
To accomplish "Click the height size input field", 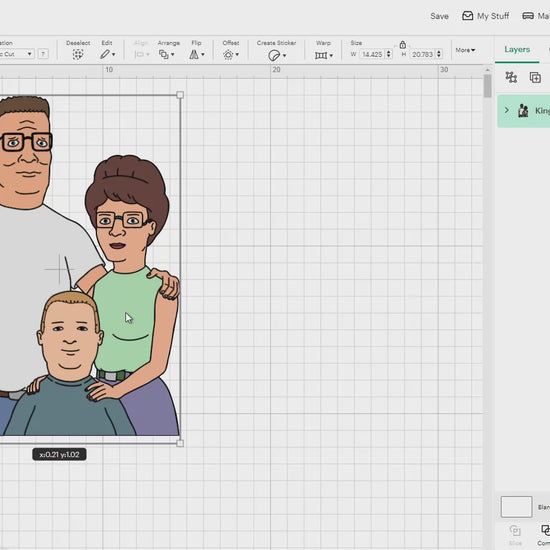I will point(422,54).
